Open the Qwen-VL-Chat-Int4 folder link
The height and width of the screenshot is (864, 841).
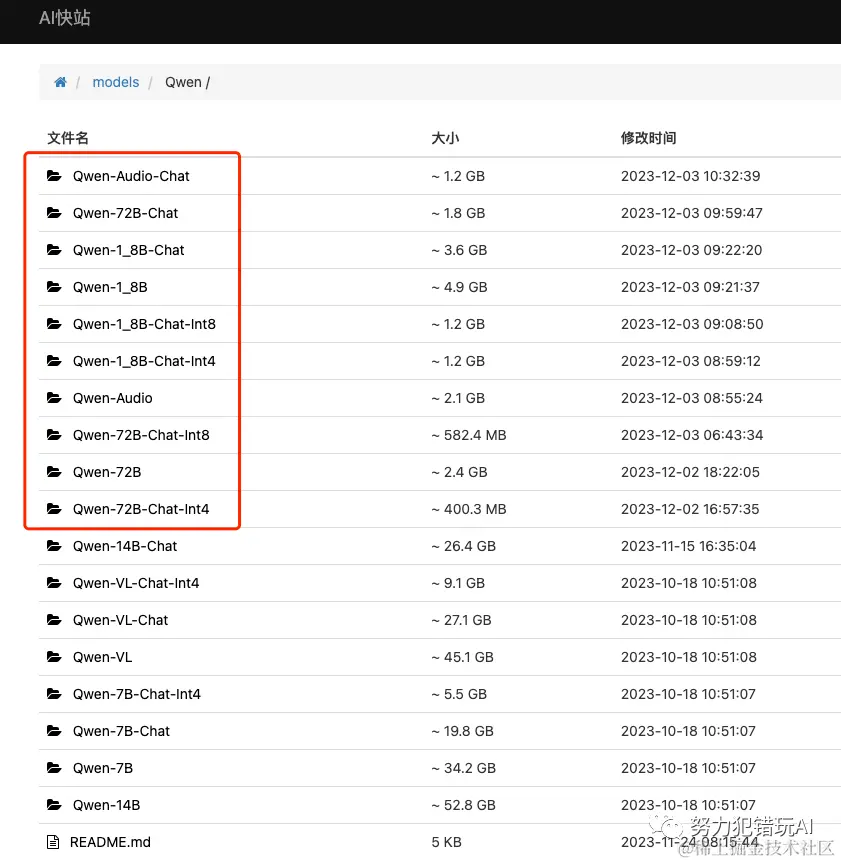136,583
